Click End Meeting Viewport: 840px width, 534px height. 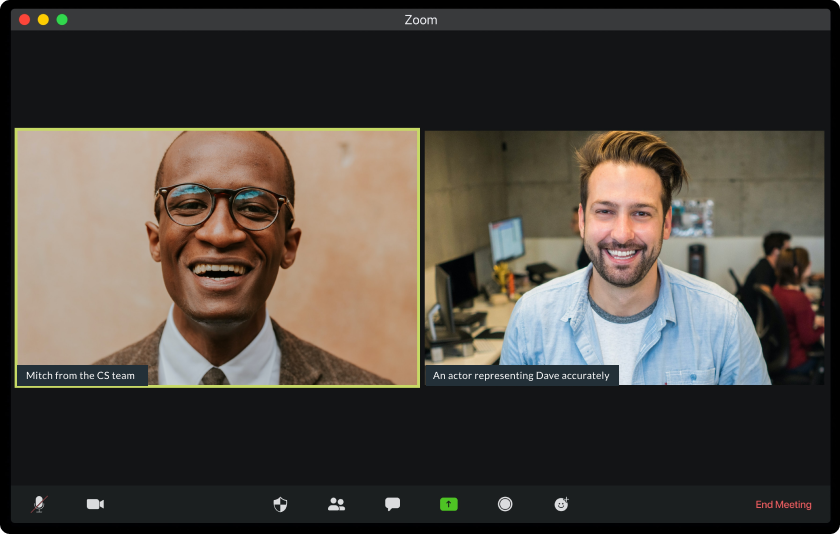[783, 505]
